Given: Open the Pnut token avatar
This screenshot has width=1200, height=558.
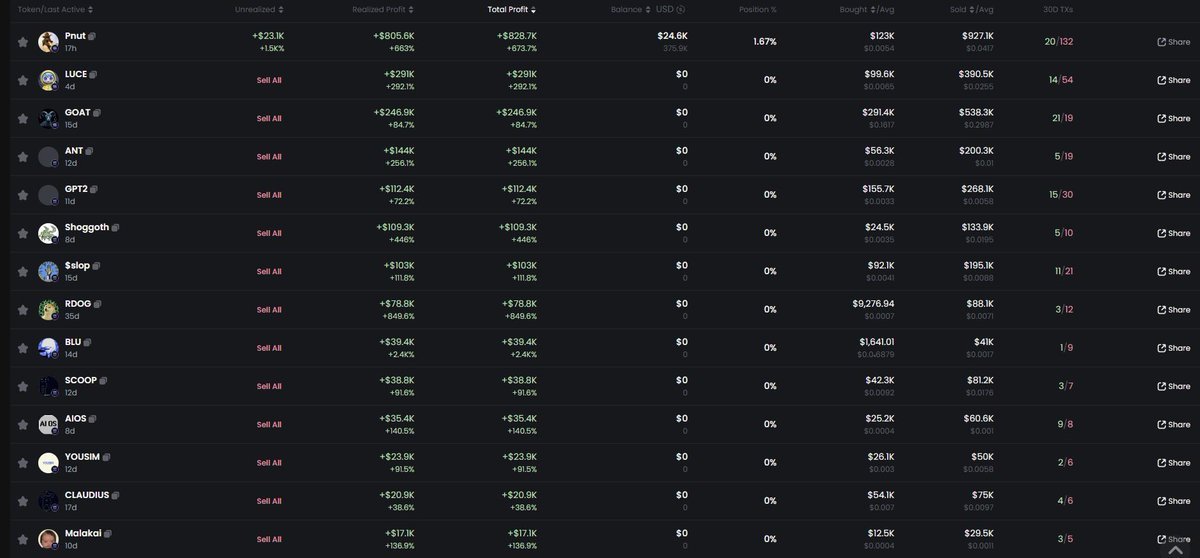Looking at the screenshot, I should click(x=48, y=42).
